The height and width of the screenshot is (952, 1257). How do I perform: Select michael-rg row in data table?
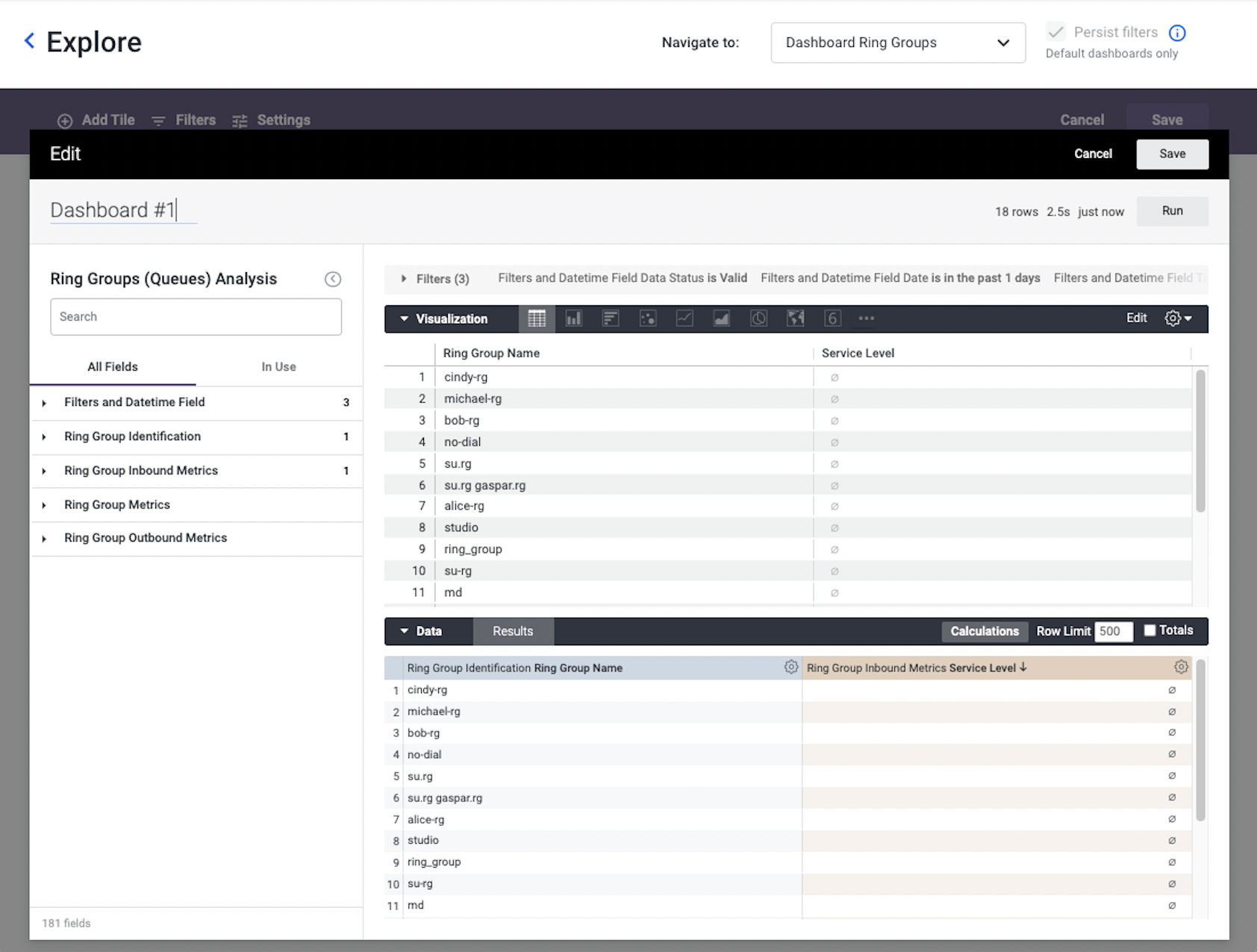click(x=788, y=712)
